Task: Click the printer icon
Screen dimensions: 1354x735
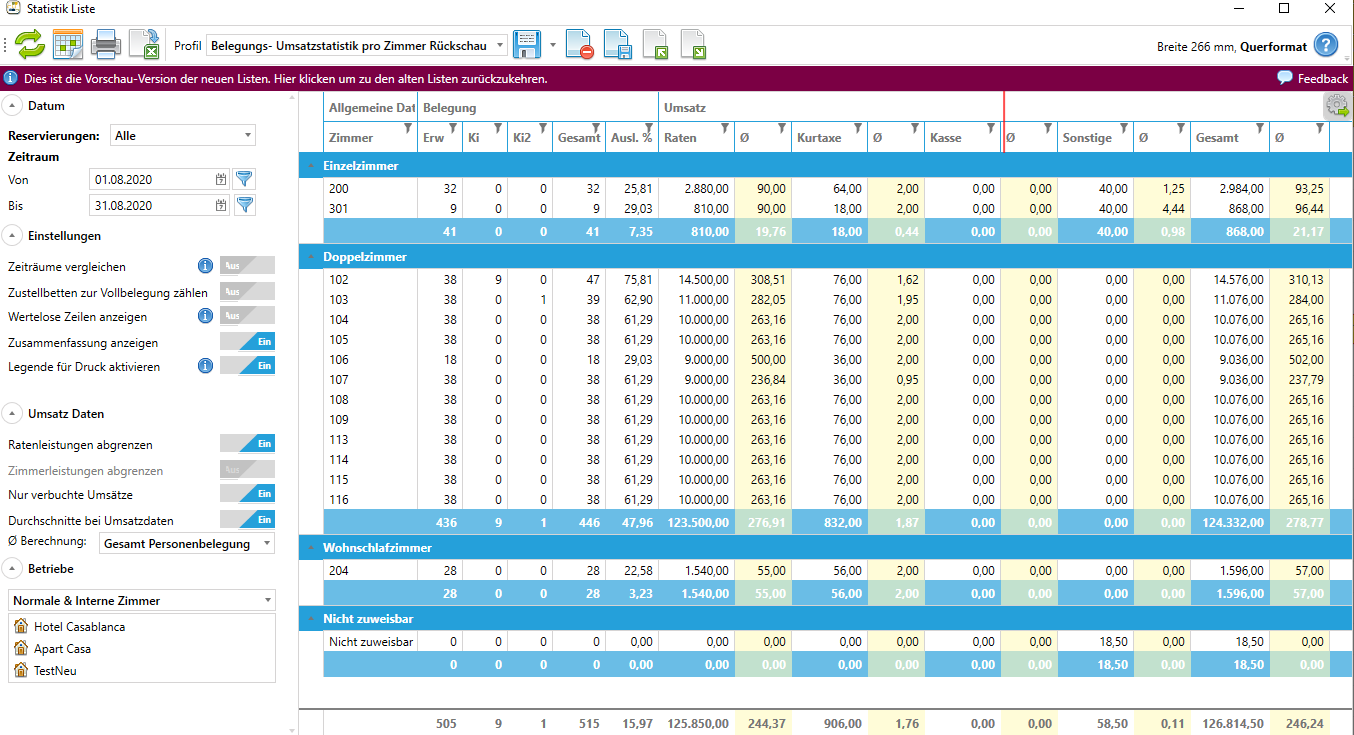Action: point(106,45)
